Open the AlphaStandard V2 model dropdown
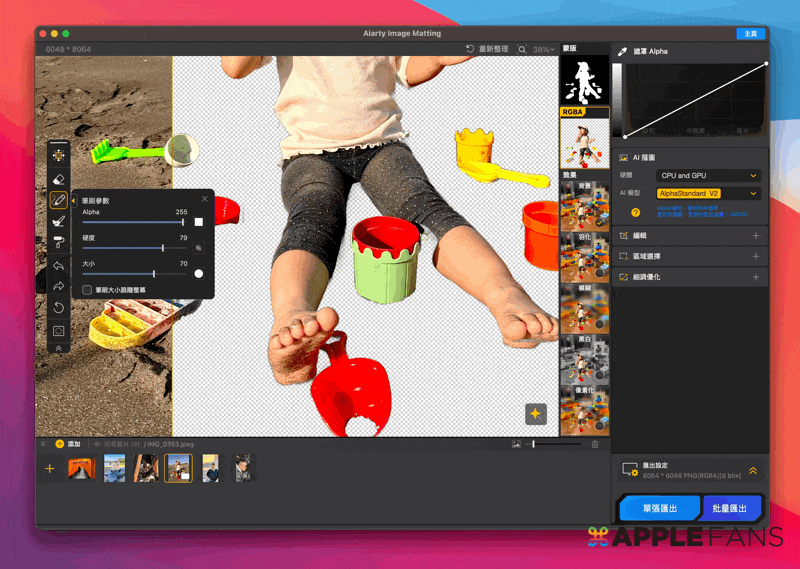The height and width of the screenshot is (569, 800). coord(708,193)
